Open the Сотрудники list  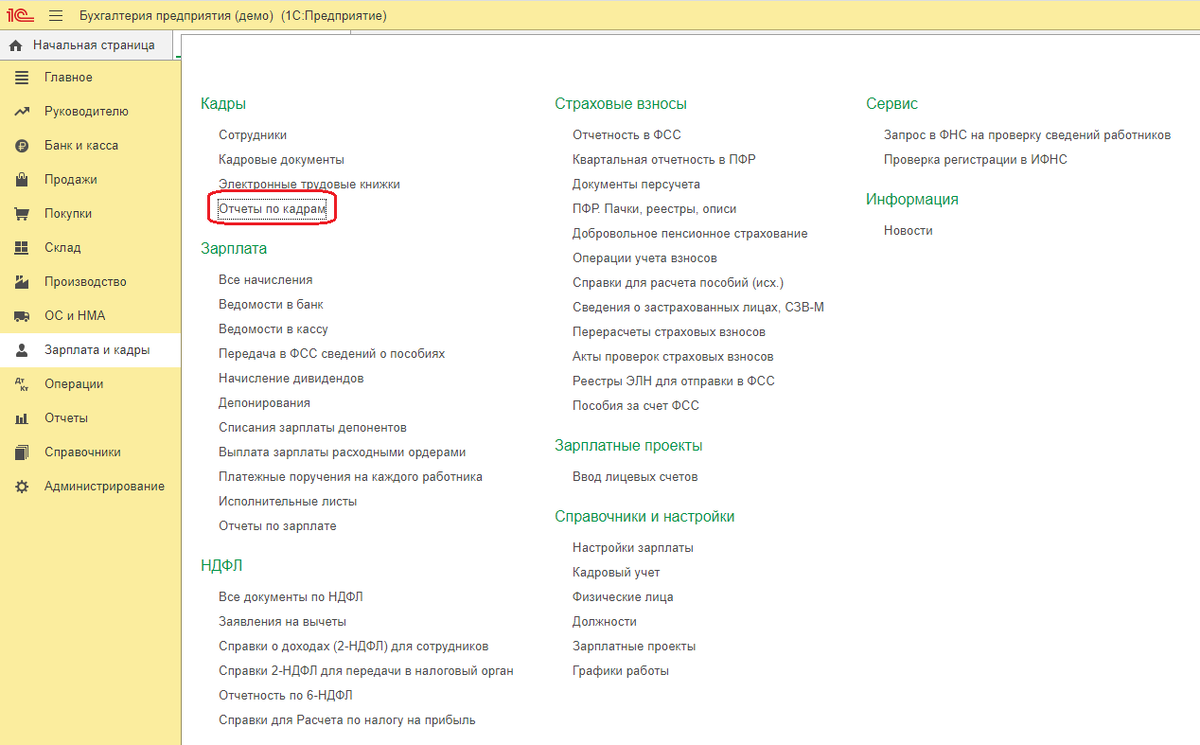point(252,135)
